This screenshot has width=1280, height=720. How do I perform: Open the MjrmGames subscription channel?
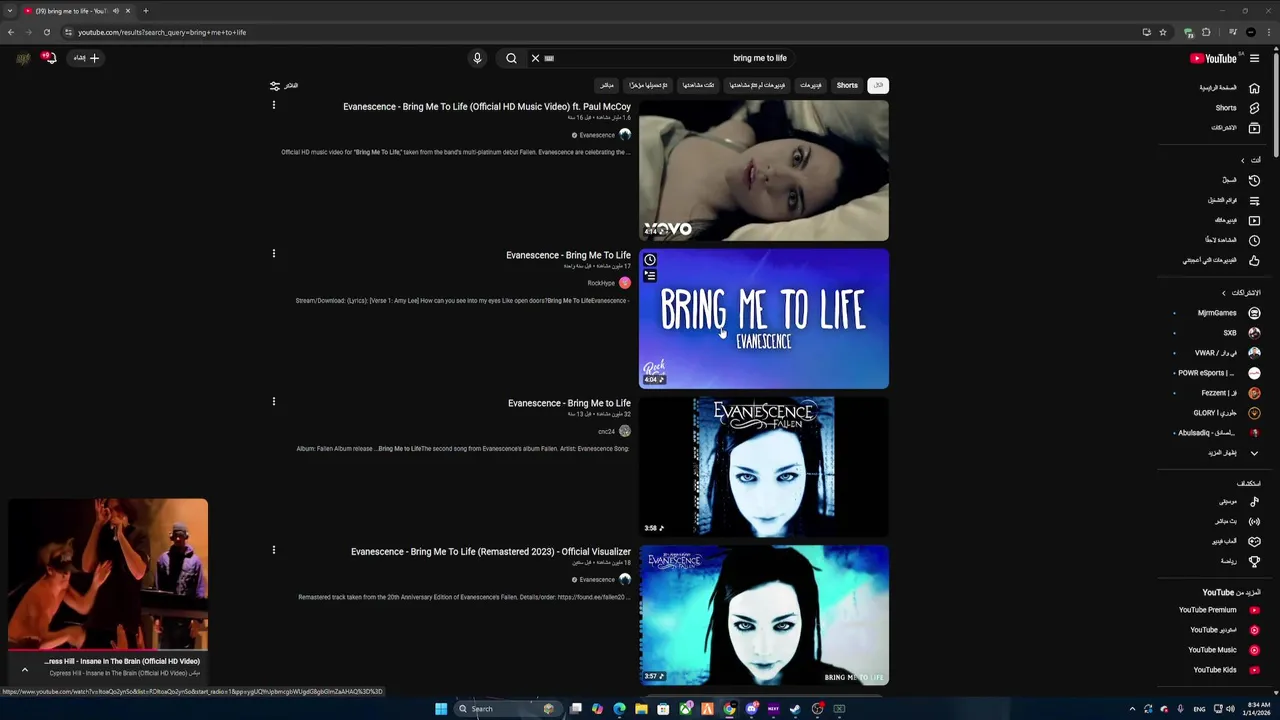1229,313
